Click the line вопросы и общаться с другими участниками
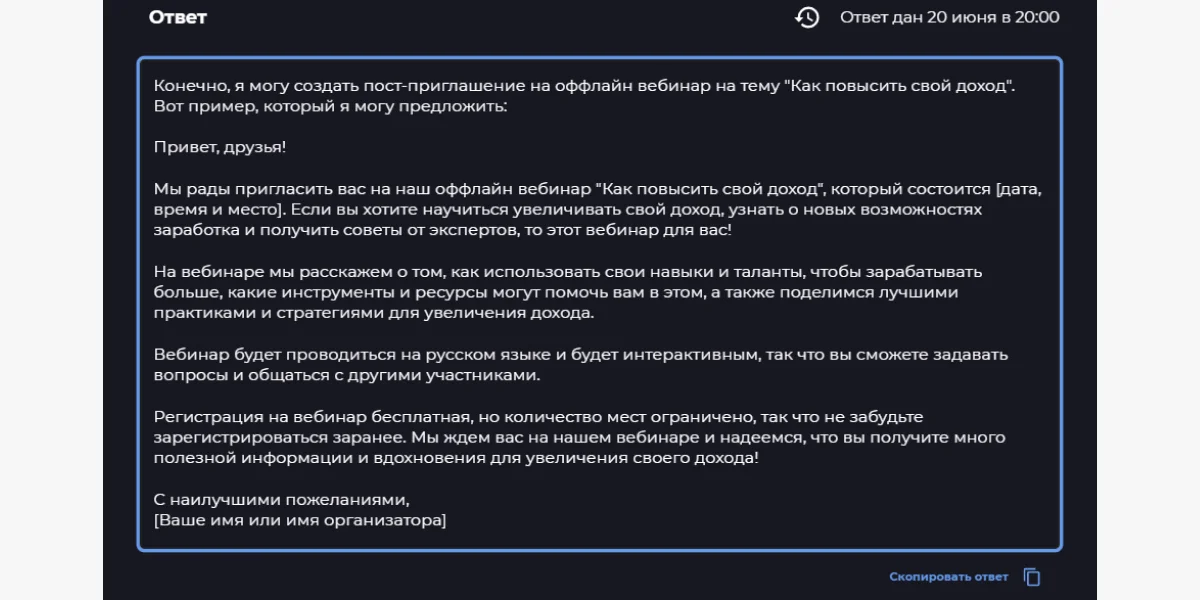 (x=346, y=375)
